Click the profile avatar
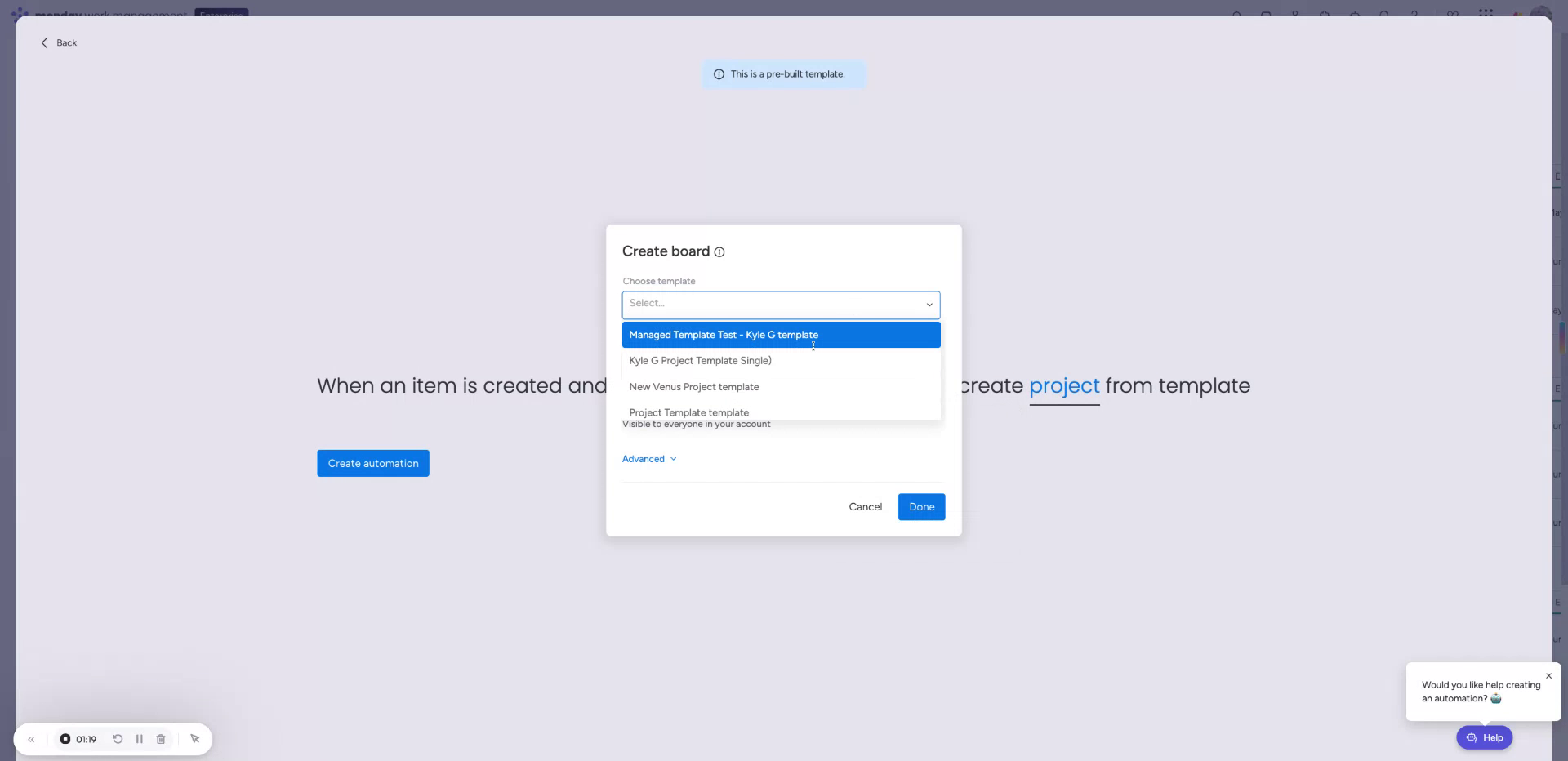Viewport: 1568px width, 761px height. (x=1543, y=14)
